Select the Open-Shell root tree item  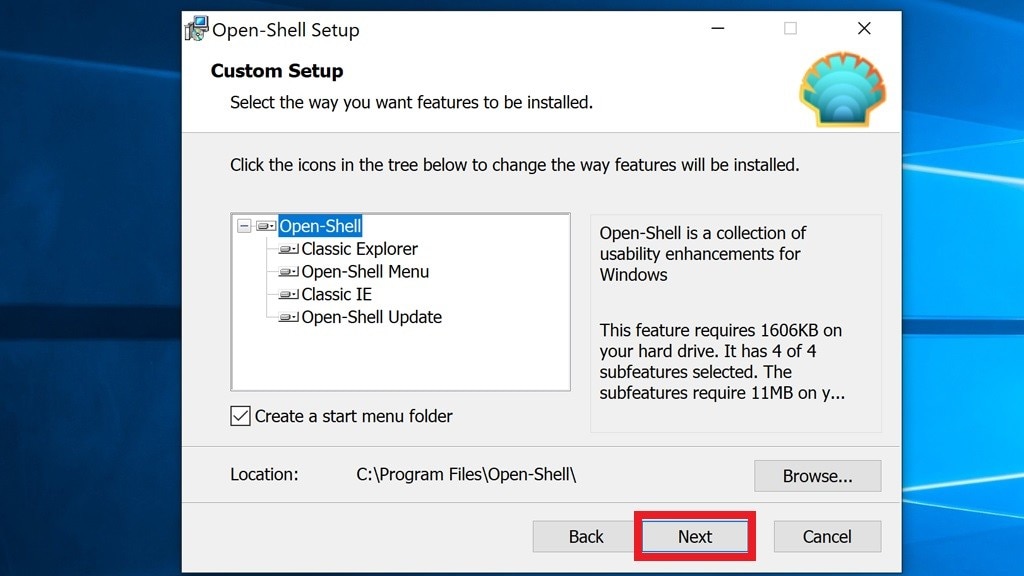pyautogui.click(x=320, y=226)
